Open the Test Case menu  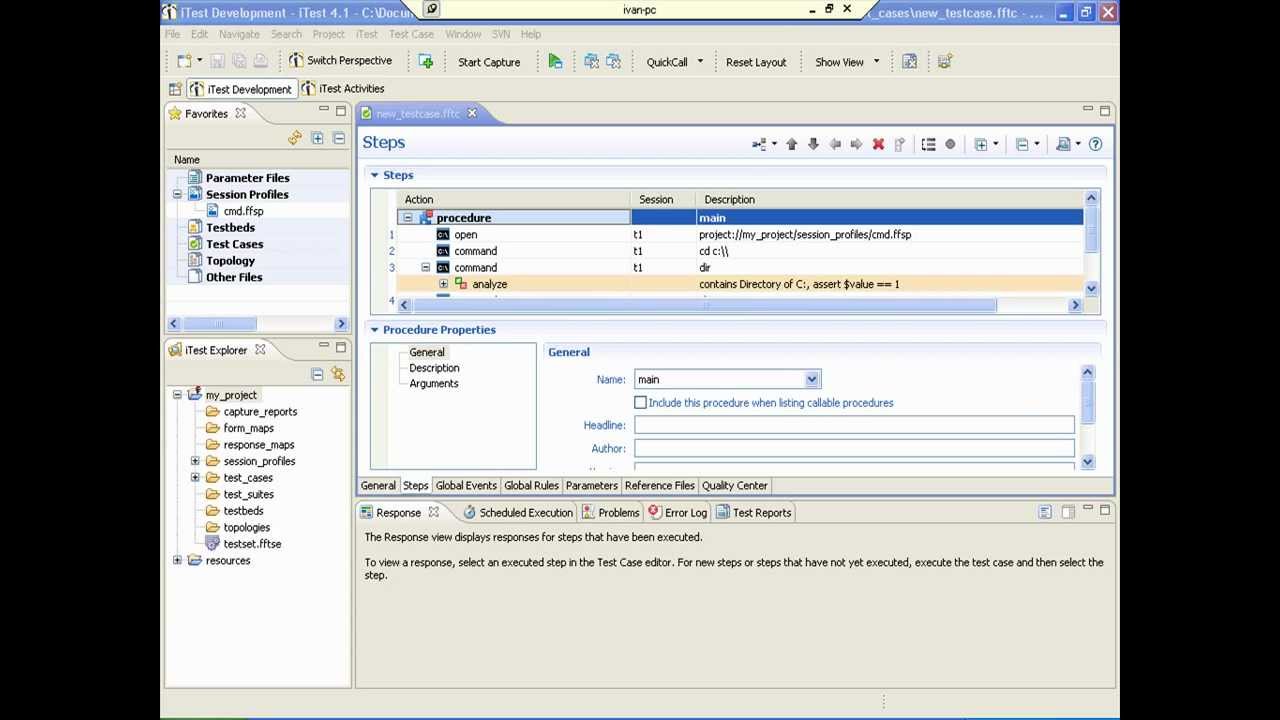pos(411,34)
